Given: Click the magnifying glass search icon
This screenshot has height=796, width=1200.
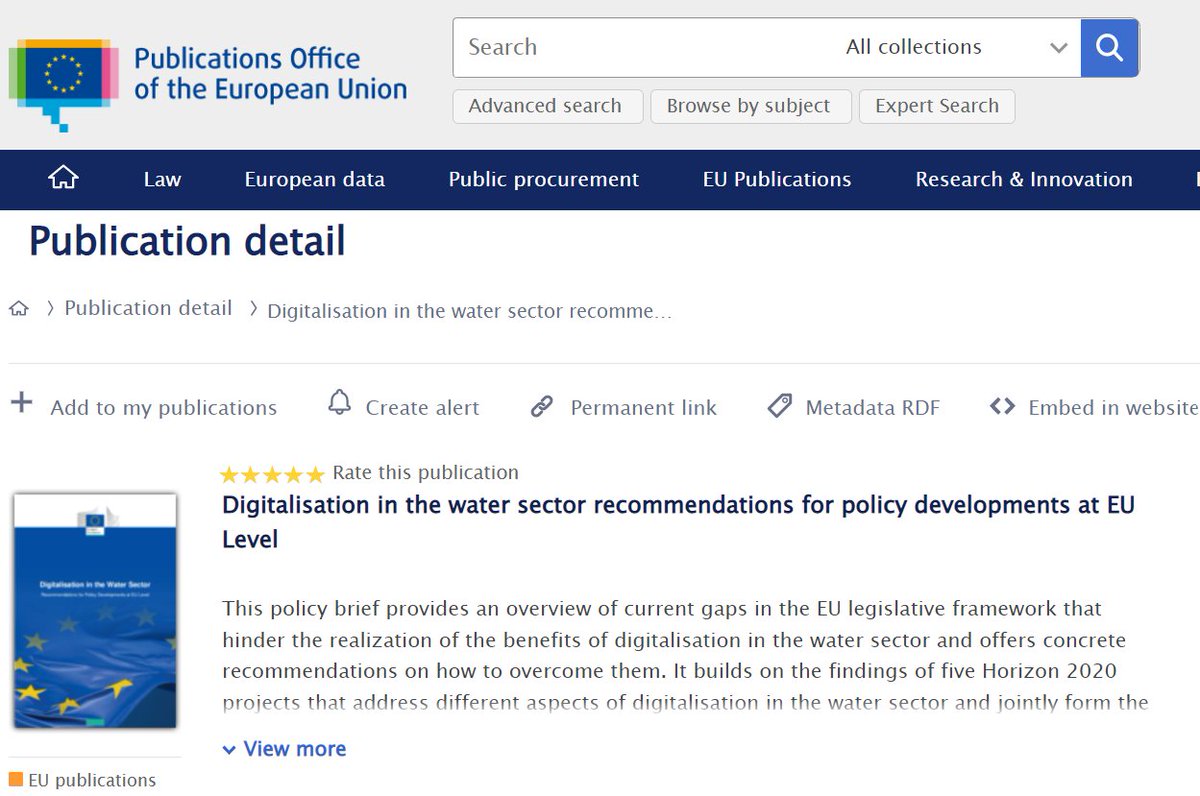Looking at the screenshot, I should [1109, 47].
